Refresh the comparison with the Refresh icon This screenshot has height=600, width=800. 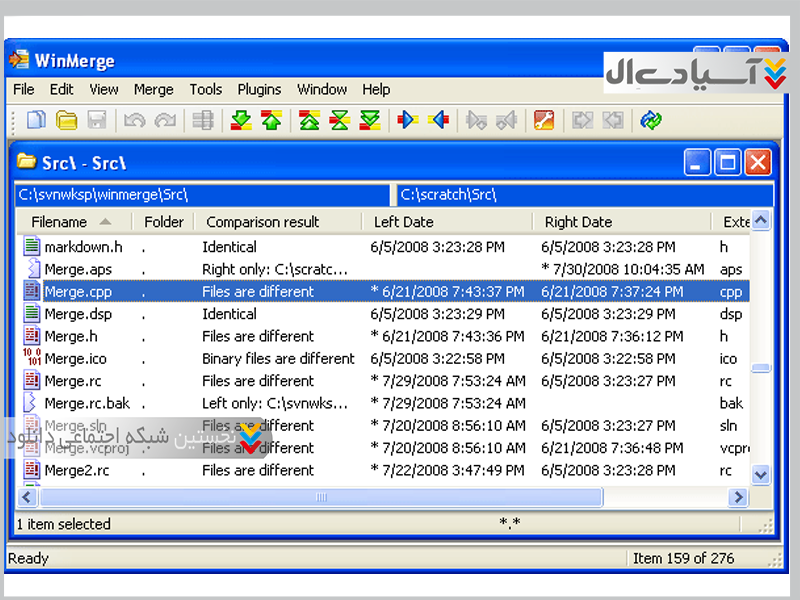pos(651,121)
